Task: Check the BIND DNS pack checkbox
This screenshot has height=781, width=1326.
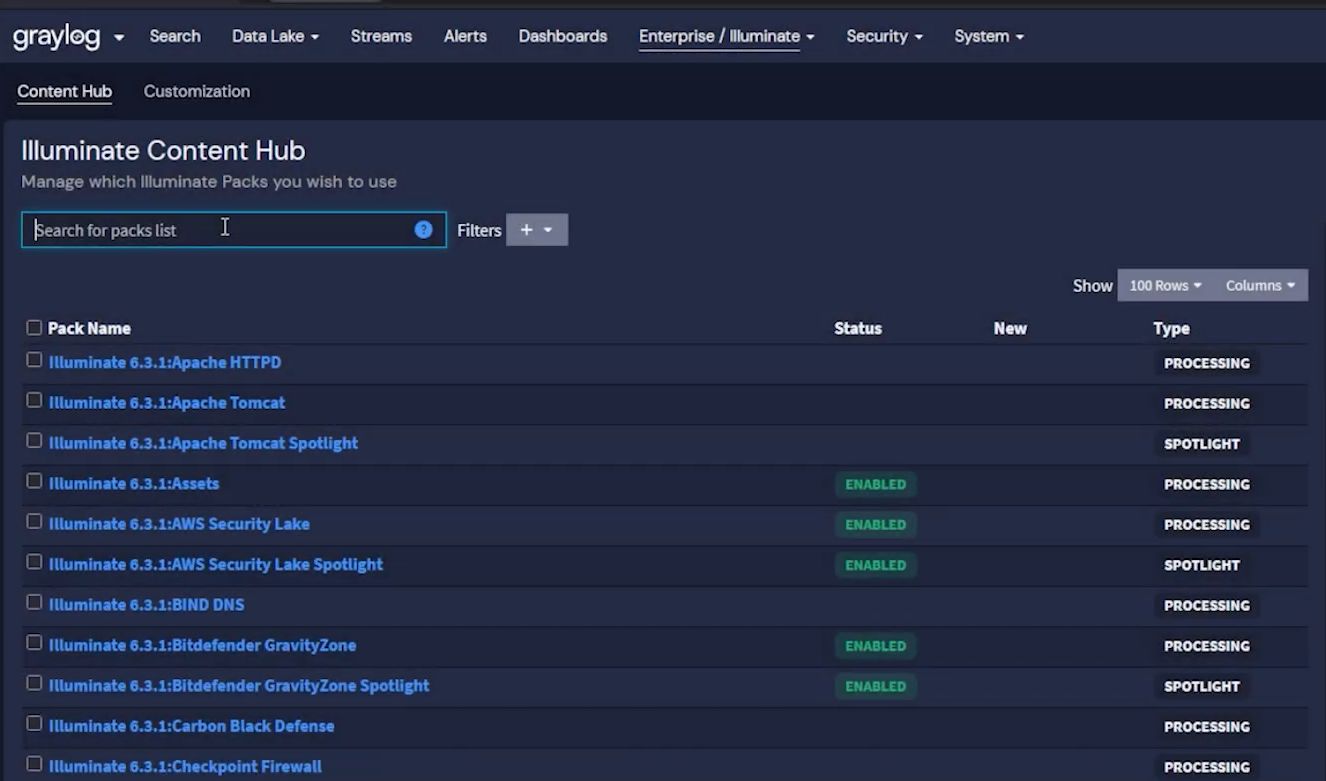Action: coord(34,602)
